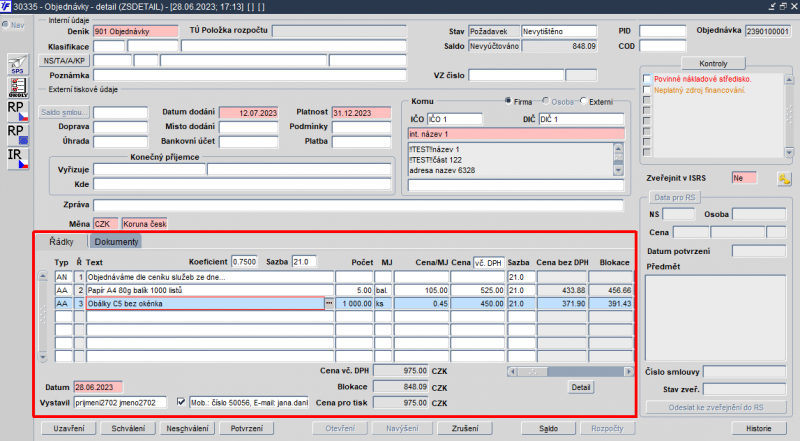Viewport: 800px width, 441px height.
Task: Click down arrow of order rows scrollbar
Action: coord(43,357)
